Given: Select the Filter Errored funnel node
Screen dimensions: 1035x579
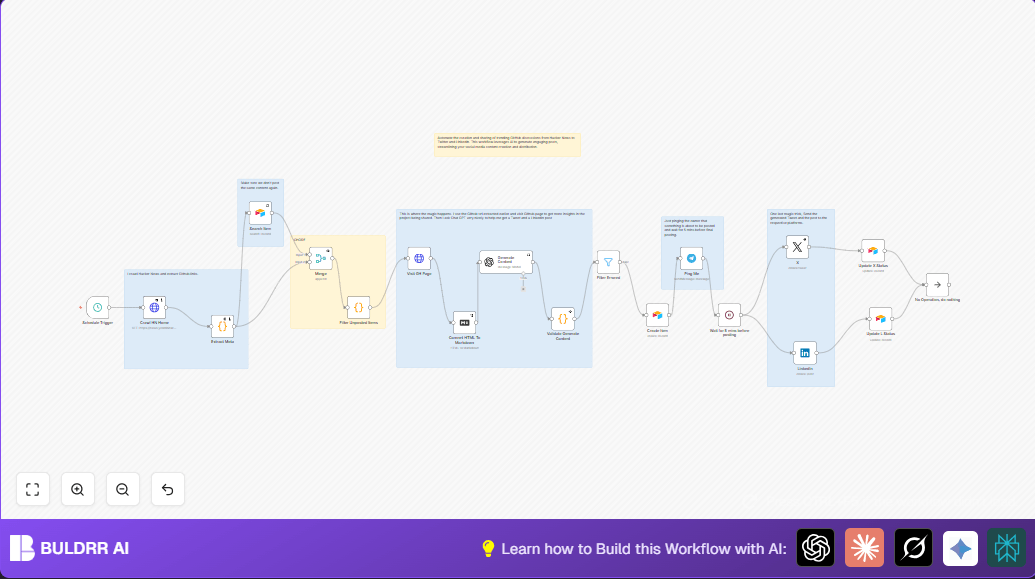Looking at the screenshot, I should [x=608, y=262].
